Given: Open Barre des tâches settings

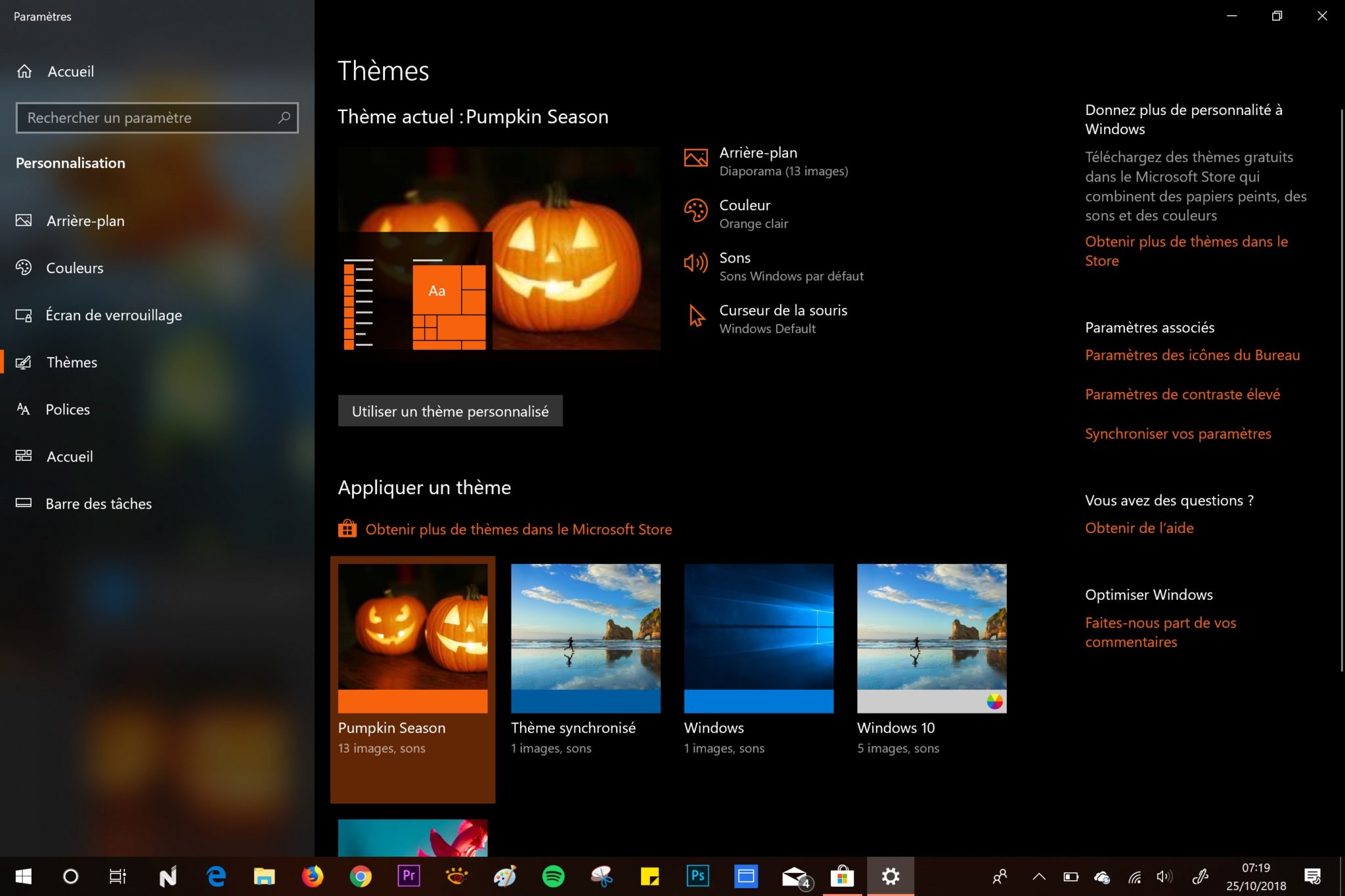Looking at the screenshot, I should (x=84, y=503).
